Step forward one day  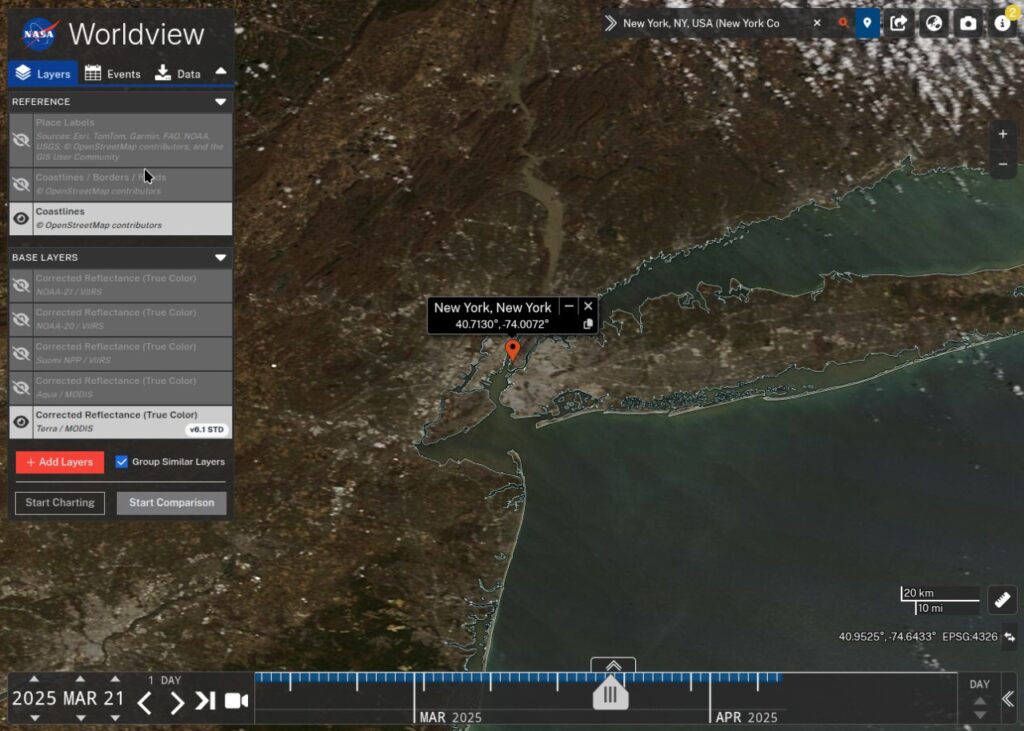[x=176, y=703]
